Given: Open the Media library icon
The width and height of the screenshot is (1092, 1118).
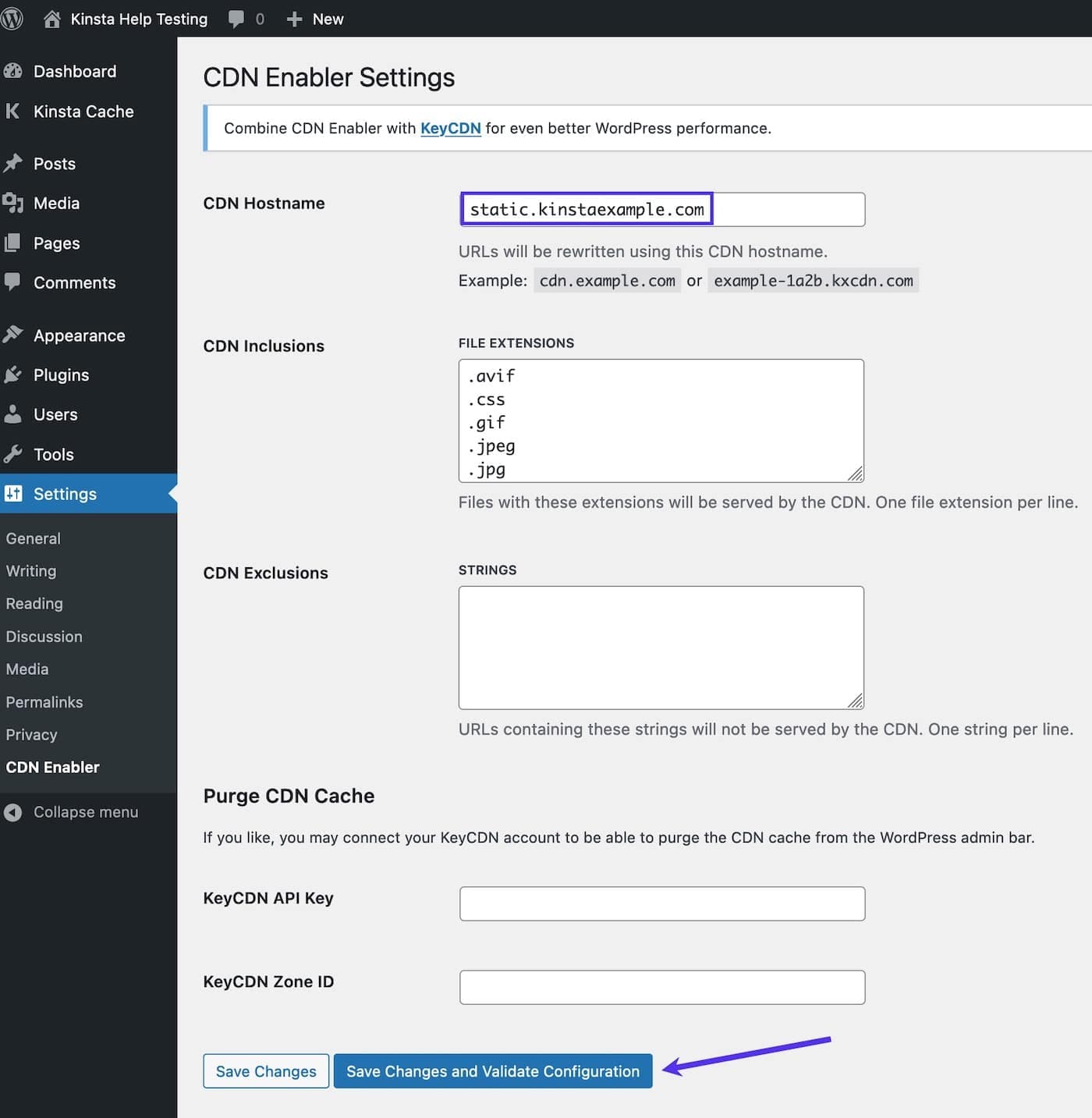Looking at the screenshot, I should 13,203.
